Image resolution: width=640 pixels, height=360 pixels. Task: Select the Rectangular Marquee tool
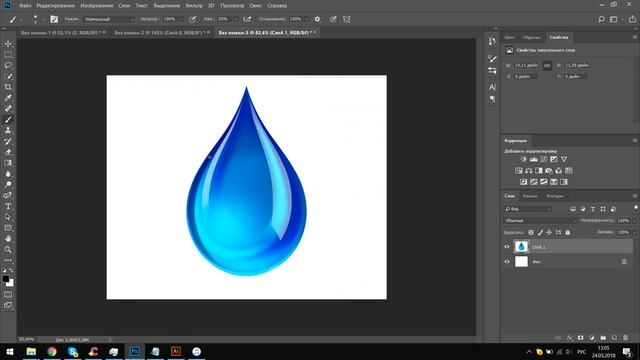8,54
